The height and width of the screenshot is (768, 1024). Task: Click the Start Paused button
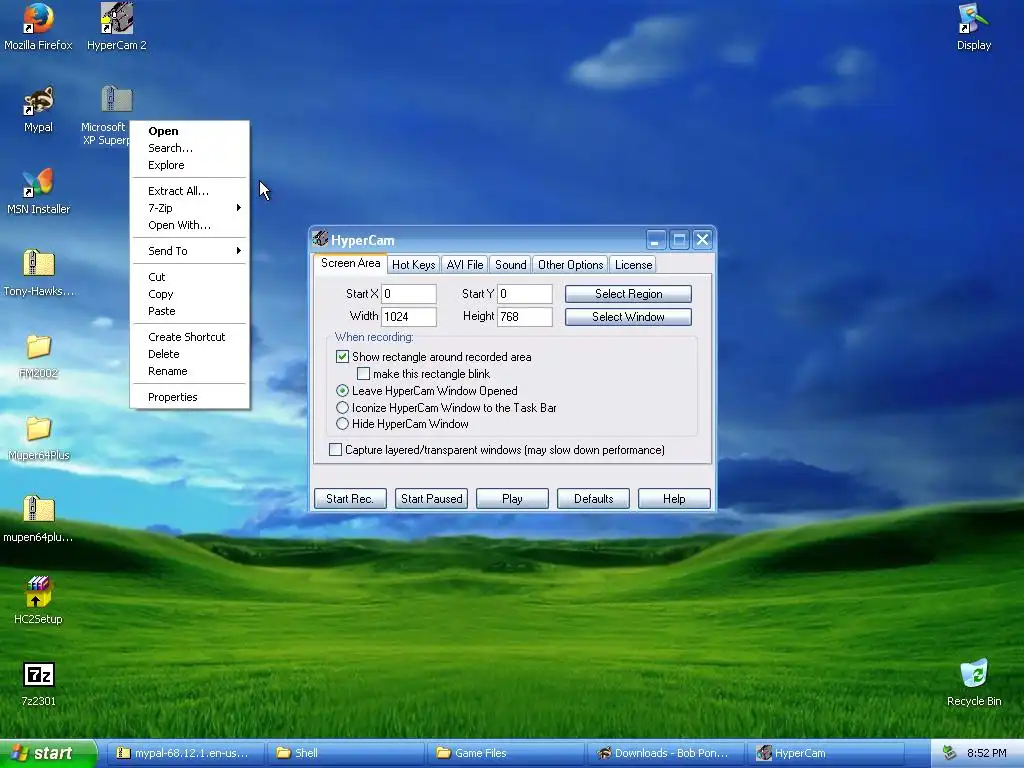[431, 499]
